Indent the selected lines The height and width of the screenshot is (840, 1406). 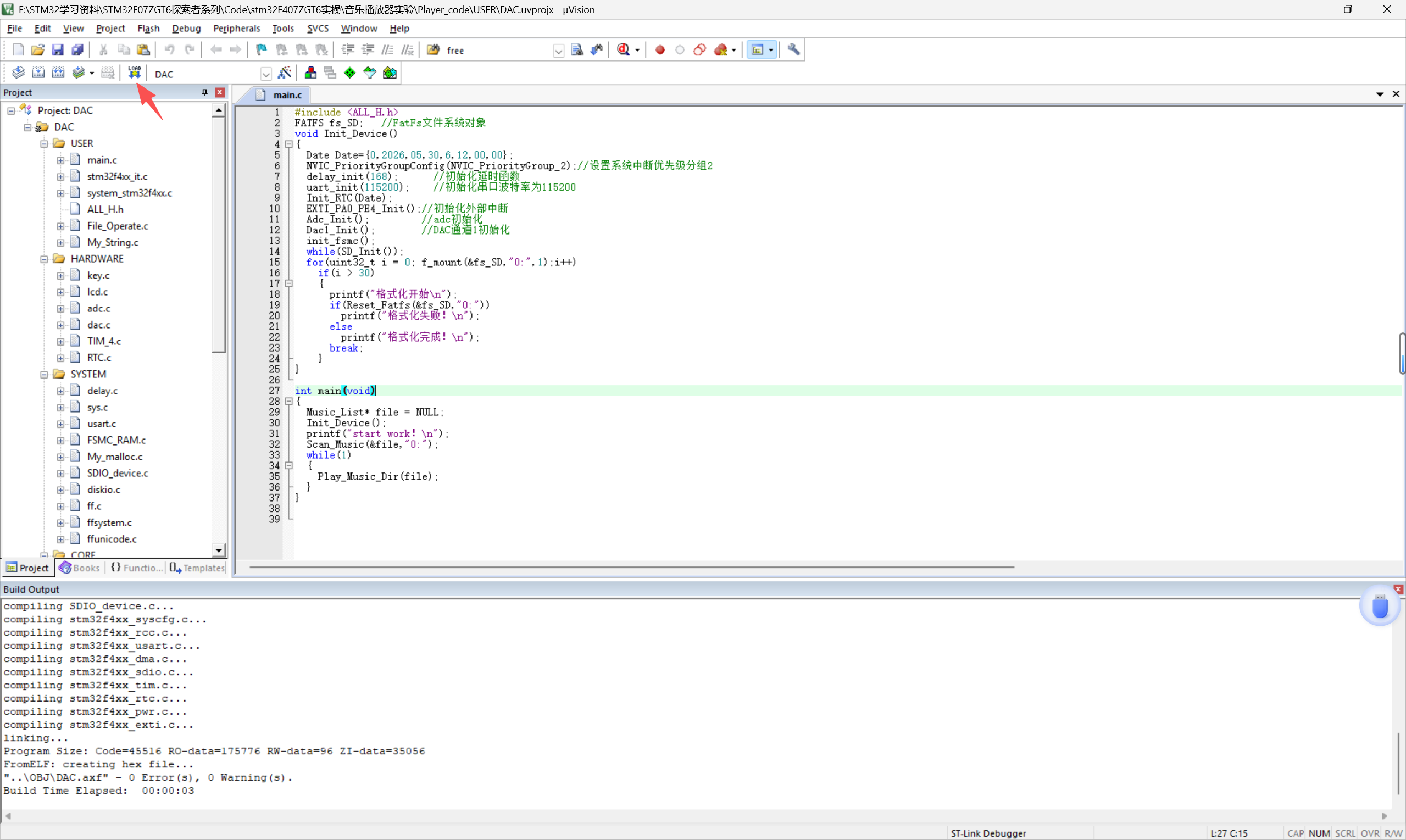coord(348,50)
